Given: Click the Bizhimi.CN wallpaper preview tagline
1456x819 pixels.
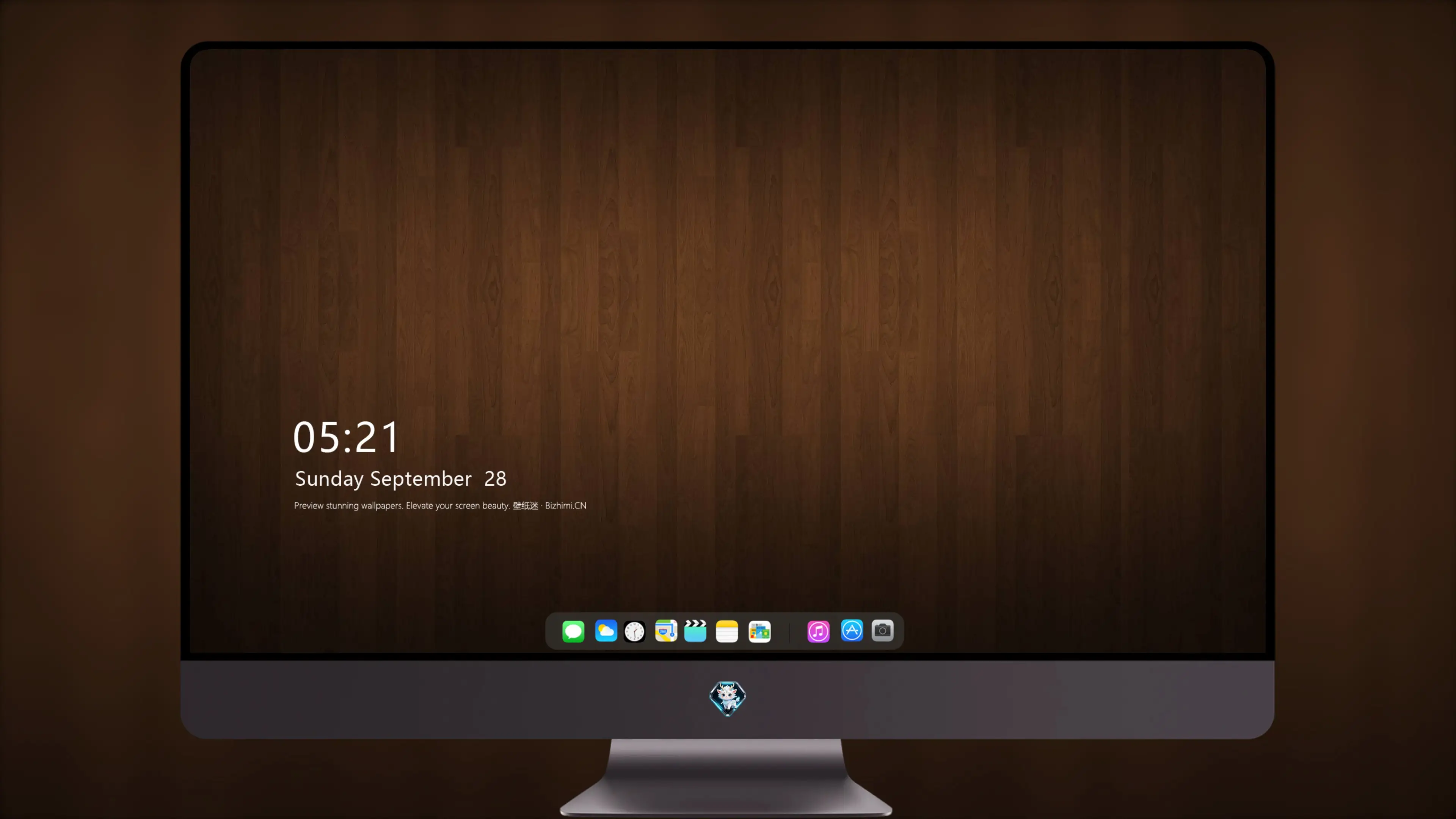Looking at the screenshot, I should click(440, 505).
